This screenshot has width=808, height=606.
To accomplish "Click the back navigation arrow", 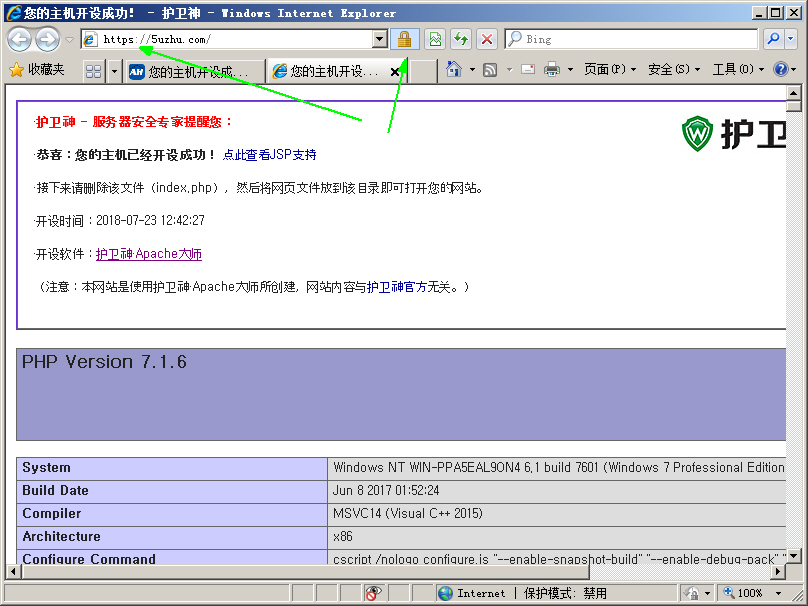I will [19, 39].
